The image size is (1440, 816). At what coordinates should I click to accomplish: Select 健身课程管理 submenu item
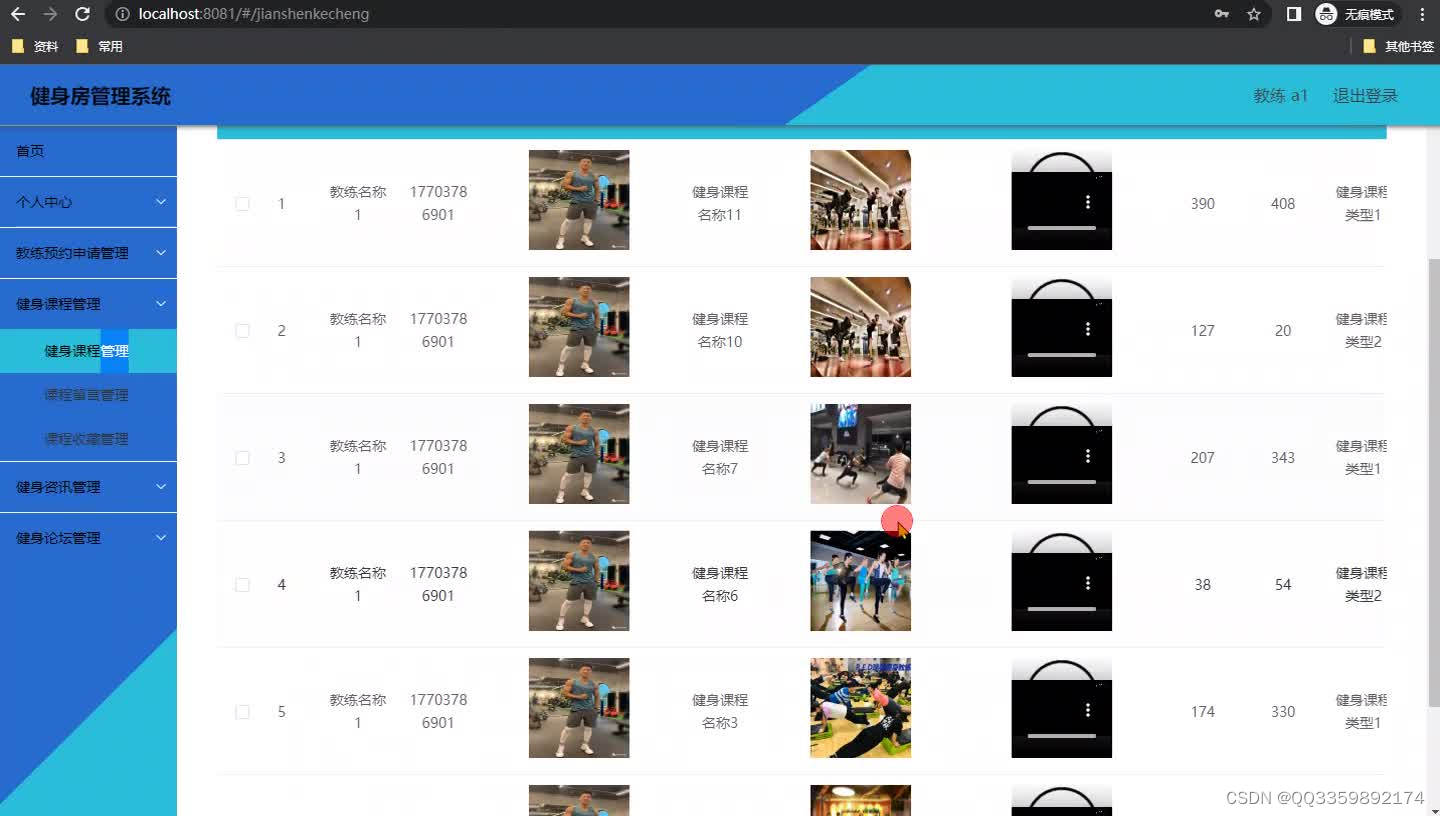(x=88, y=351)
